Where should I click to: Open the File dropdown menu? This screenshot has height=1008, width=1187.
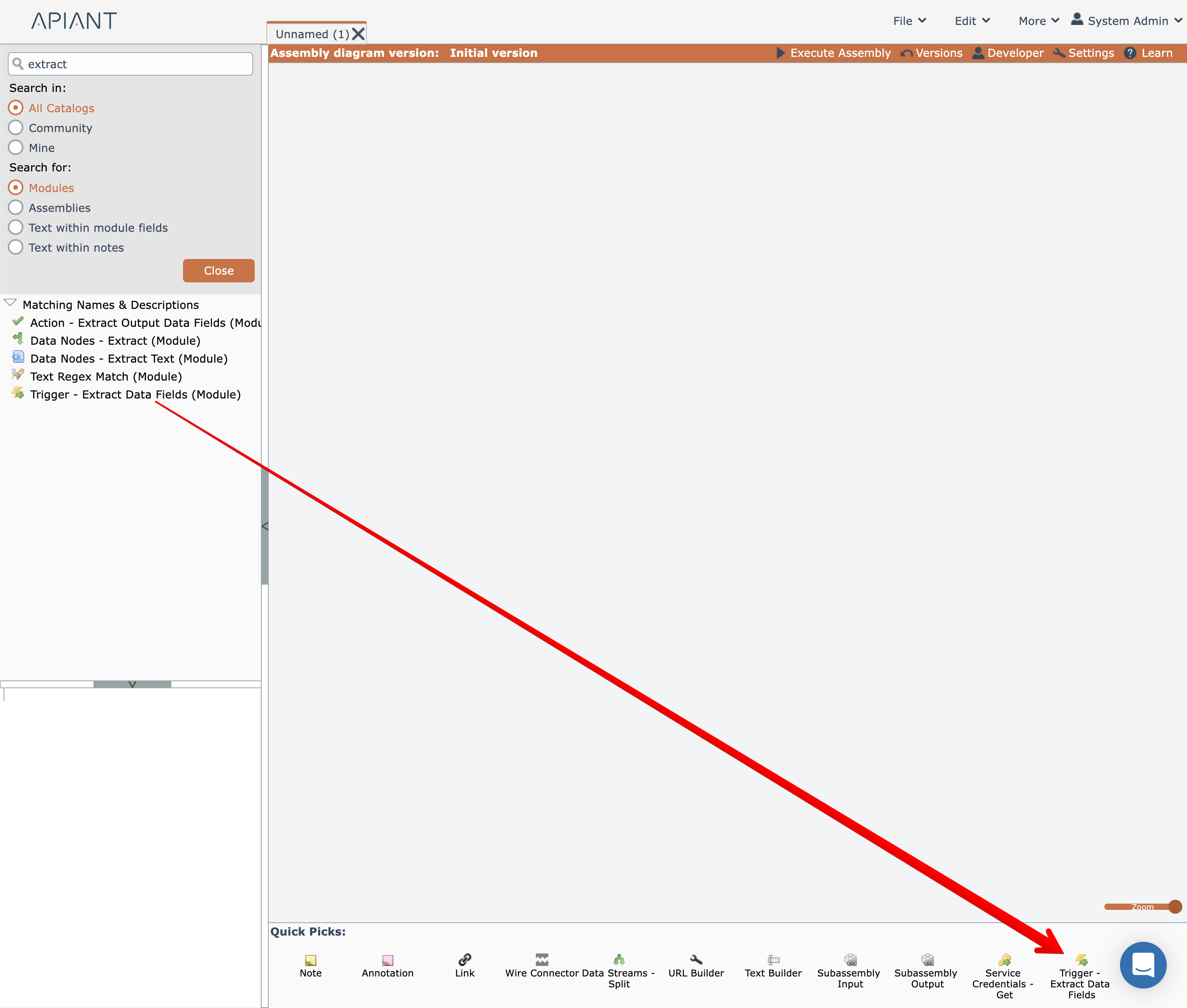click(909, 21)
